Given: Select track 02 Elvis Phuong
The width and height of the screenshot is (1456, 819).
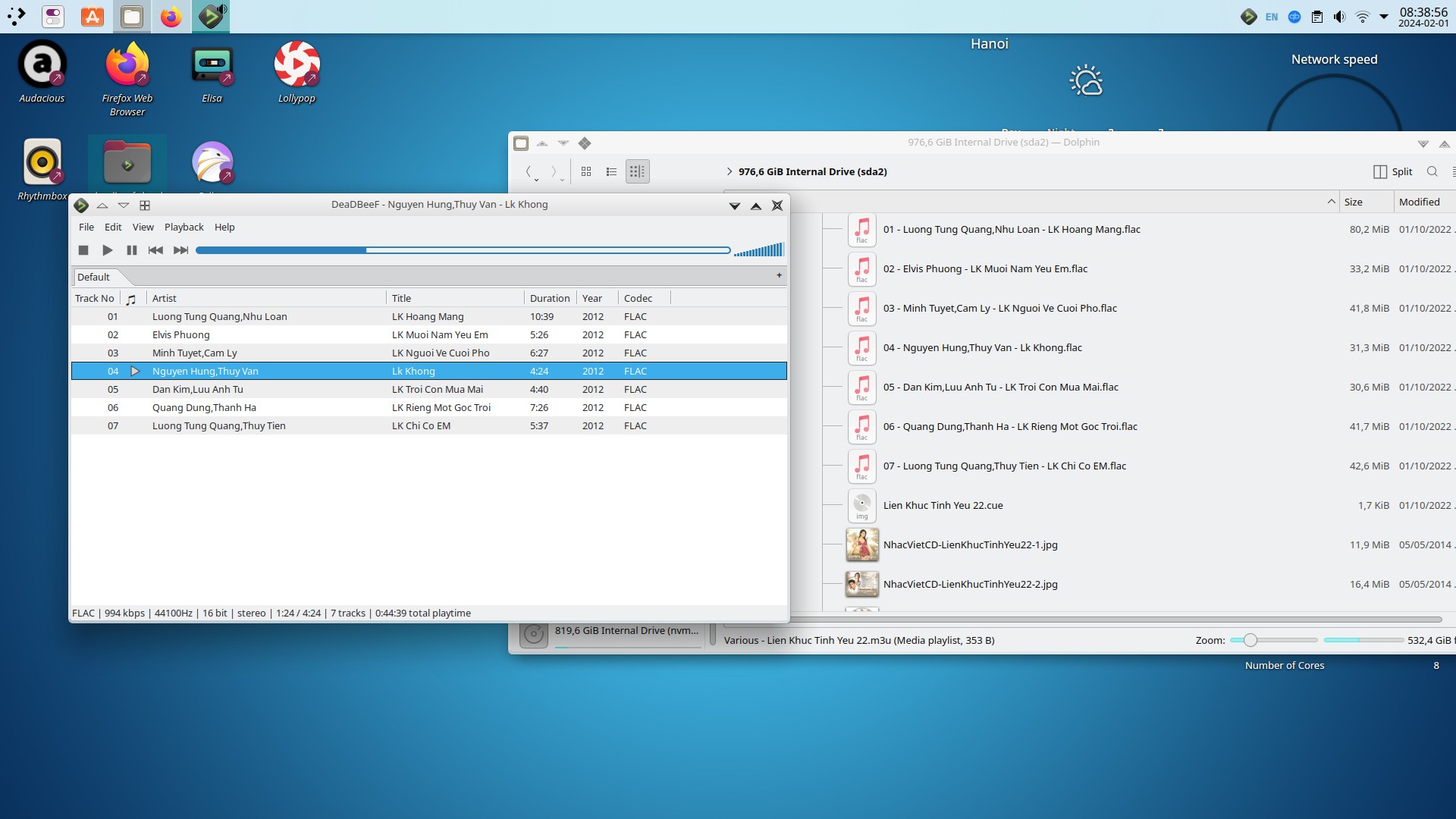Looking at the screenshot, I should 428,334.
